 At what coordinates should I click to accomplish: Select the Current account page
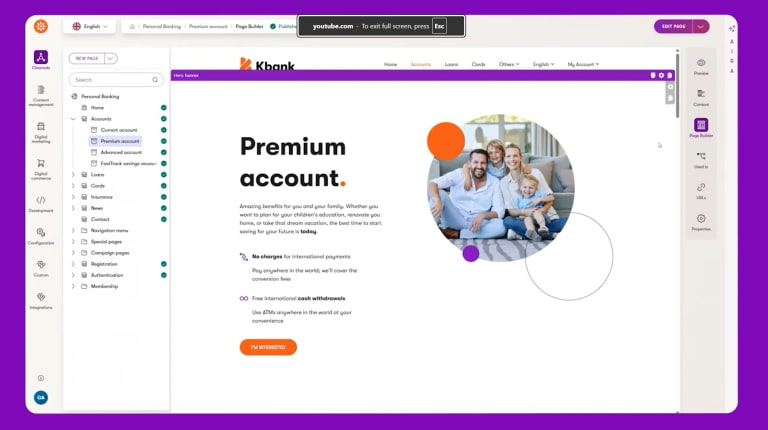point(119,130)
